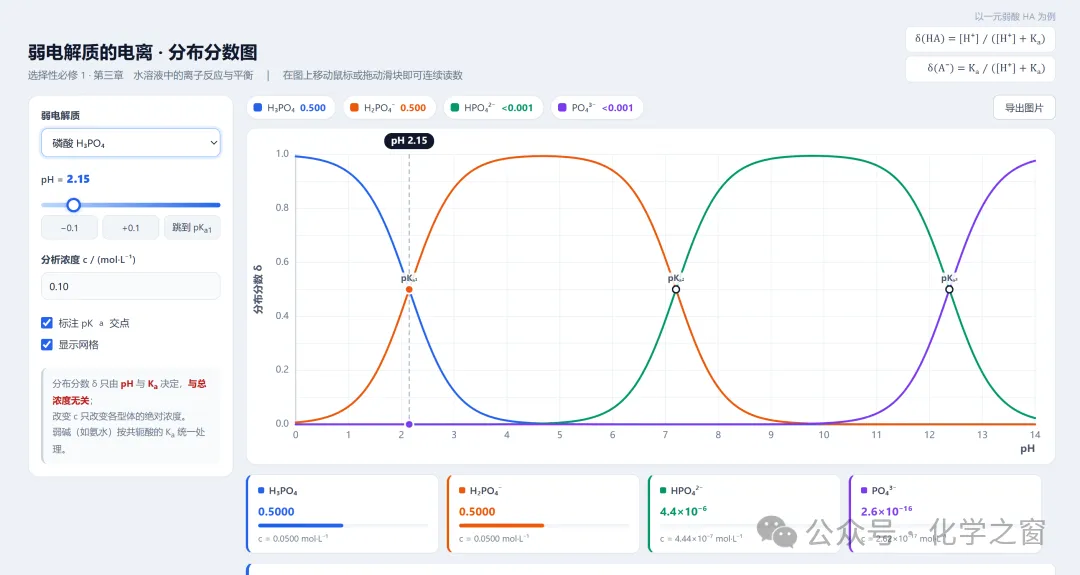1080x575 pixels.
Task: Click the pKa2 intersection marker on the chart
Action: click(676, 289)
